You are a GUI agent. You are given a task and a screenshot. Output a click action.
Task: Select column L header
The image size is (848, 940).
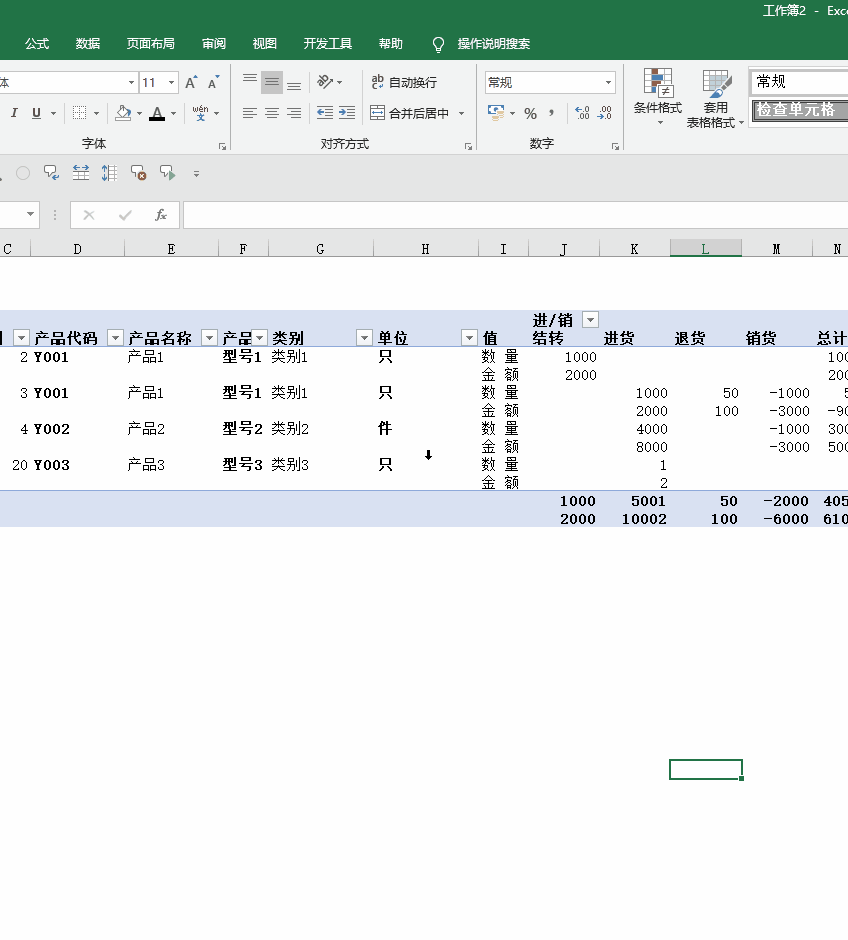[x=705, y=249]
